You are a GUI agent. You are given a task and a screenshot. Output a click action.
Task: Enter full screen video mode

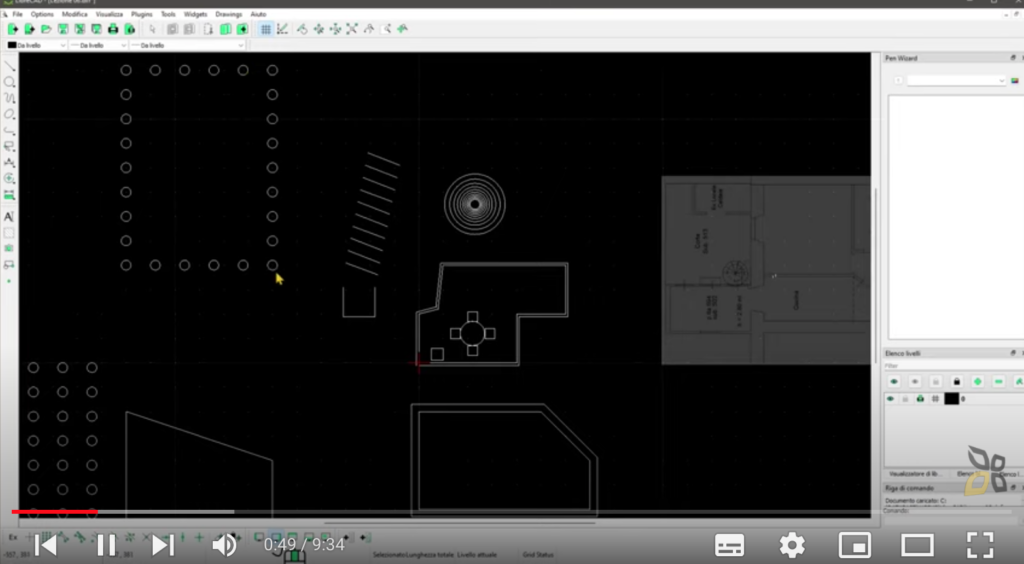pyautogui.click(x=980, y=544)
